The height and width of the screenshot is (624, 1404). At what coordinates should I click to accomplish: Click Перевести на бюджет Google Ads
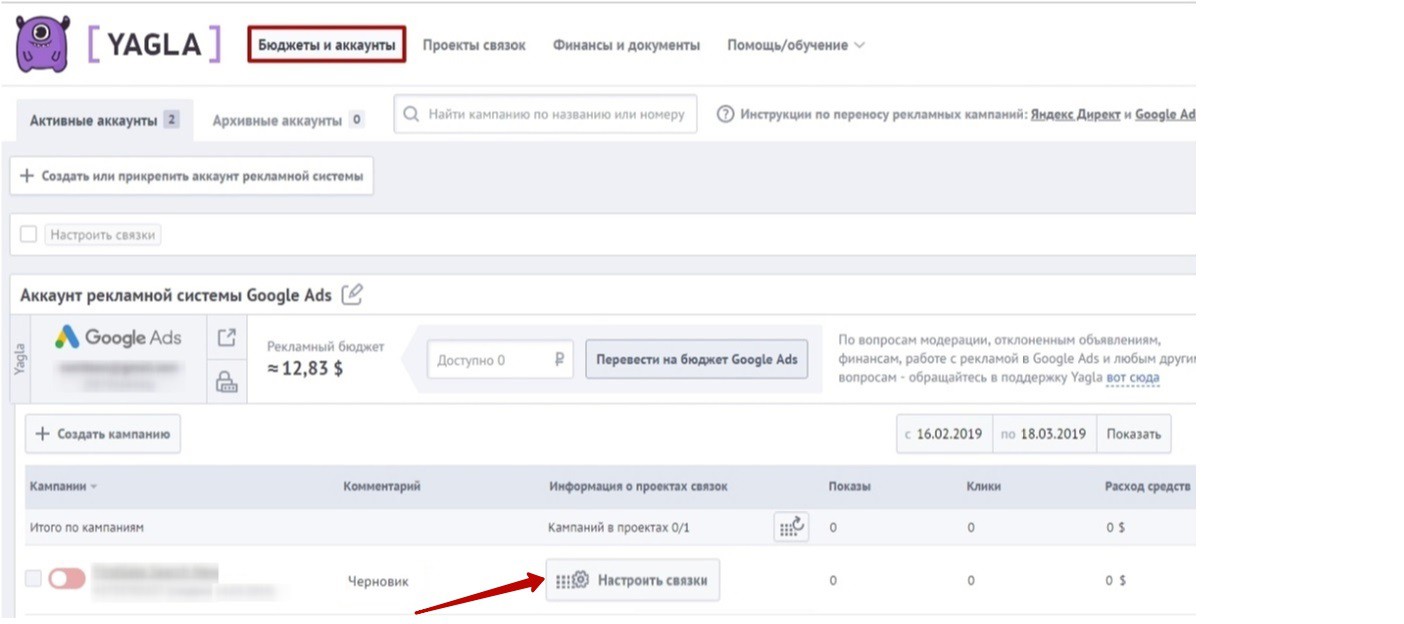(x=696, y=359)
